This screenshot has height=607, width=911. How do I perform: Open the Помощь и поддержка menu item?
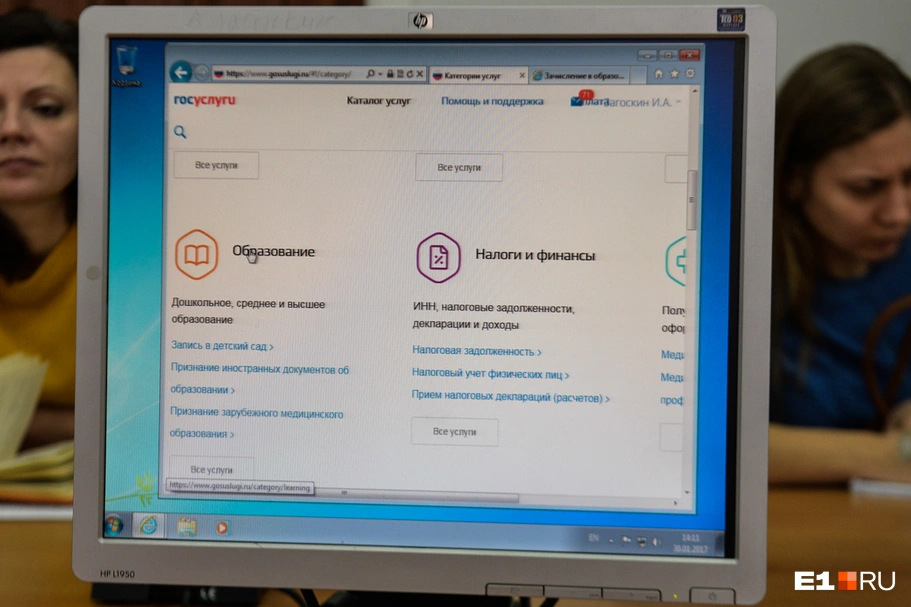coord(492,101)
